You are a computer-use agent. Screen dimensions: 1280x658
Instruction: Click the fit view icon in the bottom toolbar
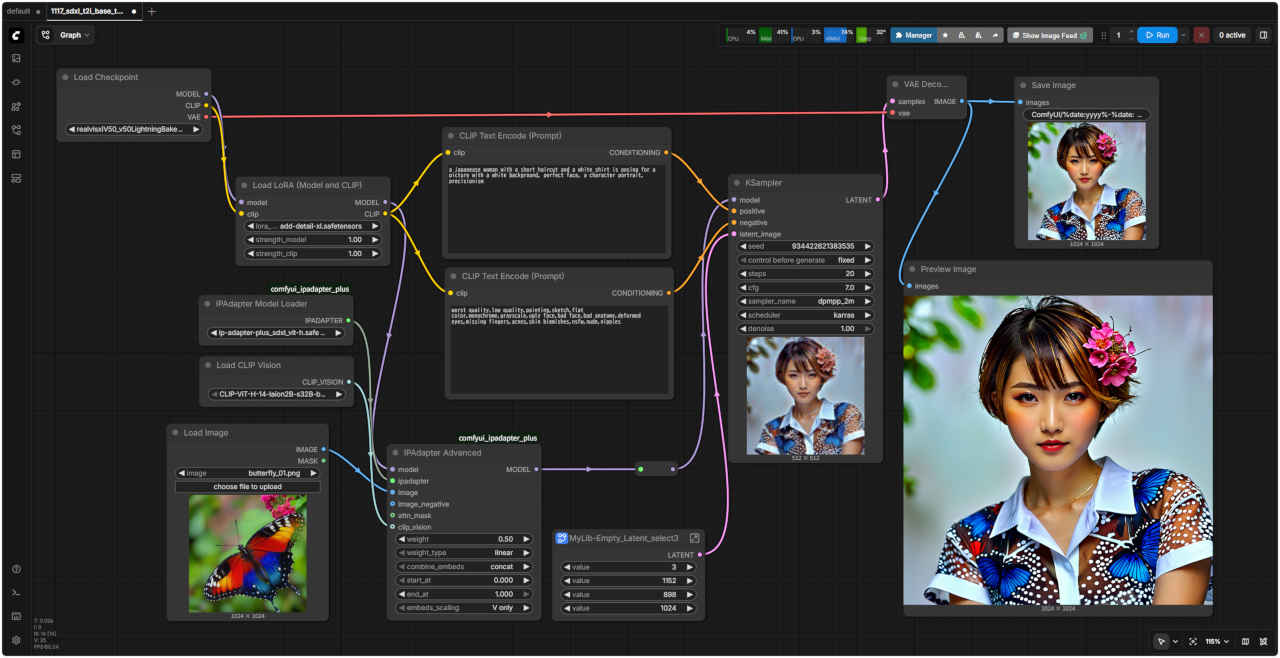1192,641
